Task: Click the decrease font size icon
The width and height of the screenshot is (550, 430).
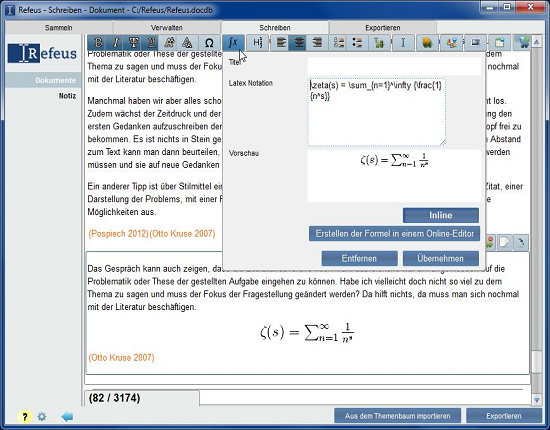Action: click(187, 43)
